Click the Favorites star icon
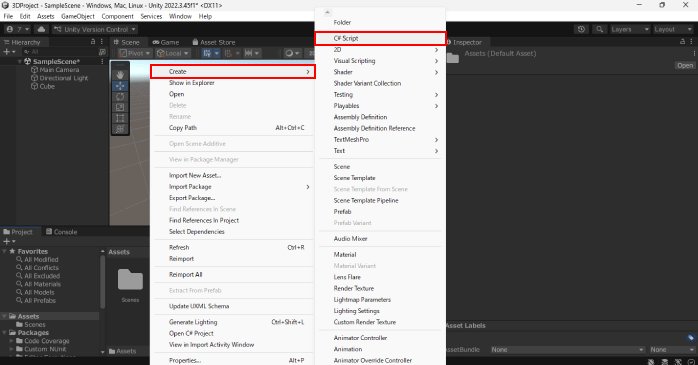 point(12,251)
